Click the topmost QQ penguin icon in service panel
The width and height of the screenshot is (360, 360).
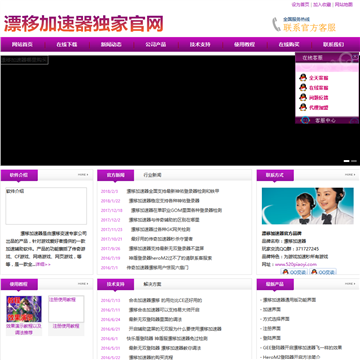(x=303, y=78)
